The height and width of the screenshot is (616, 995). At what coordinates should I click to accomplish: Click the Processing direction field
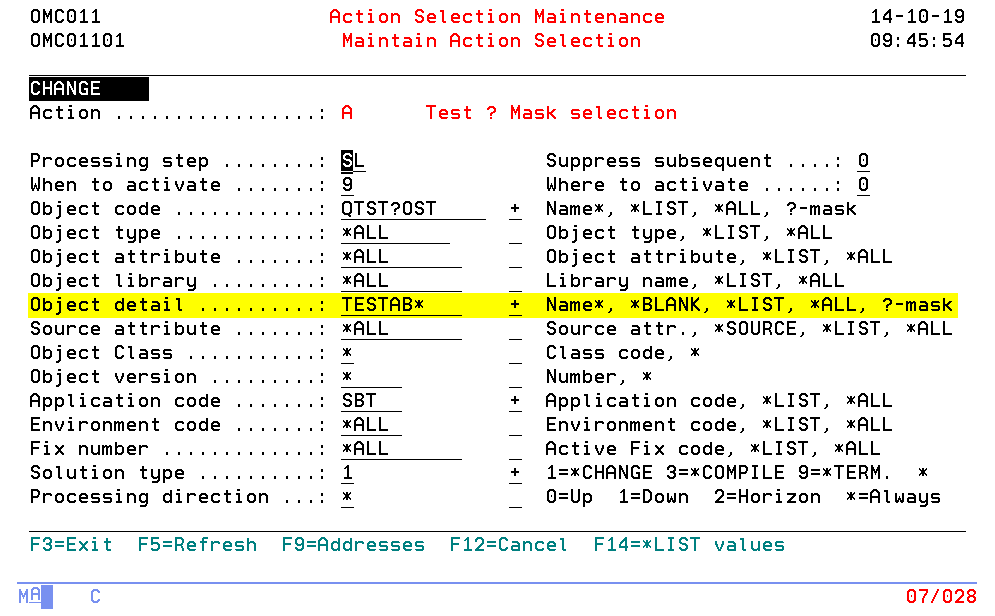347,497
